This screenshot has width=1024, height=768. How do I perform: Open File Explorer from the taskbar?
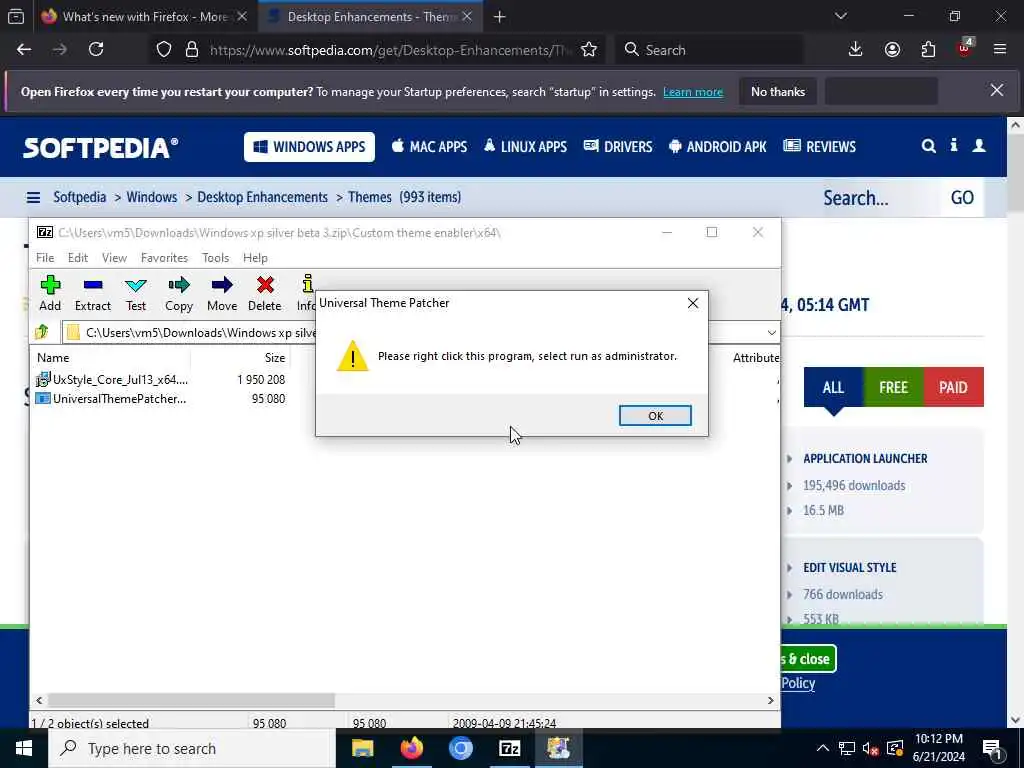pos(362,748)
